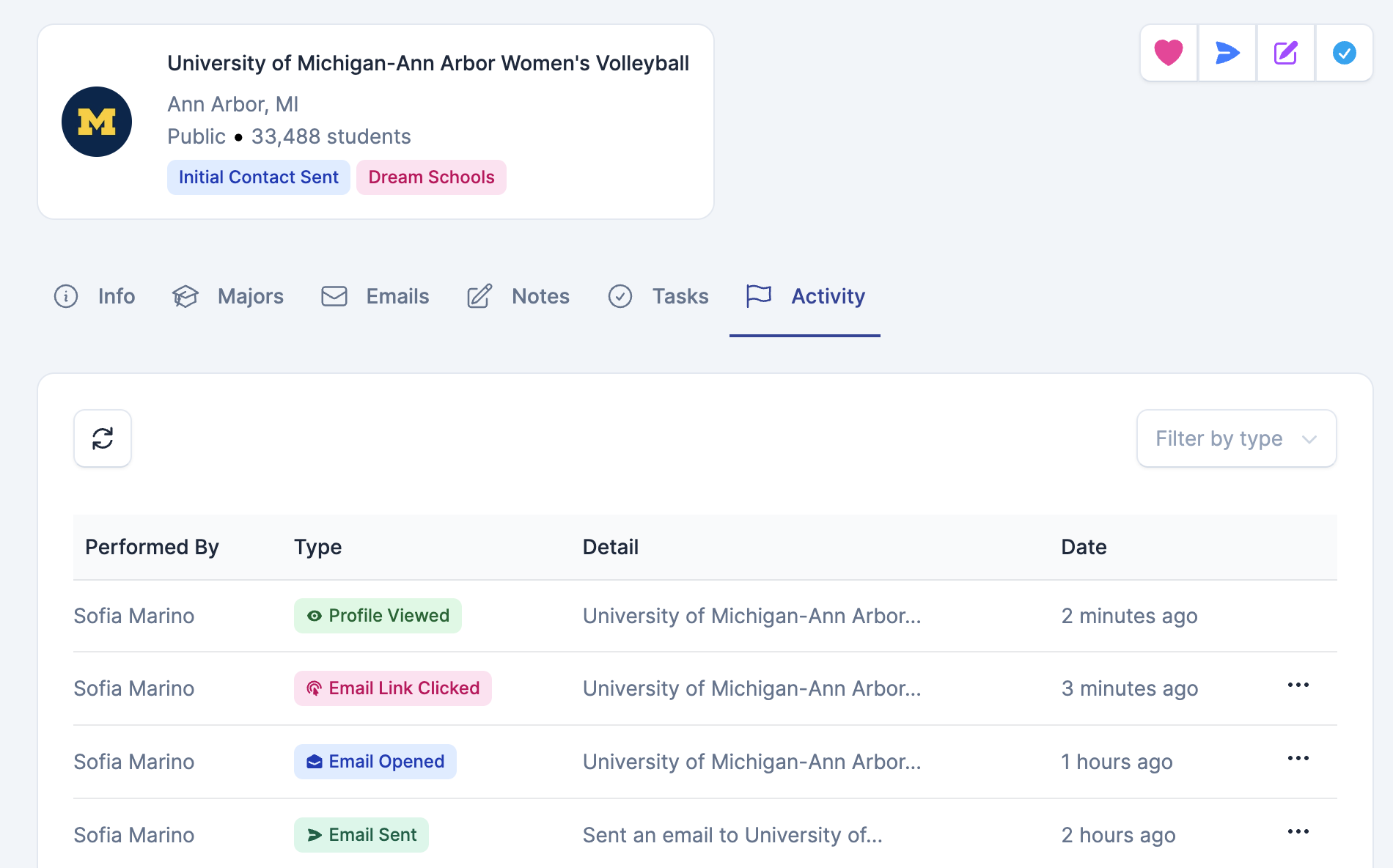Click the pencil icon beside Notes

point(479,296)
